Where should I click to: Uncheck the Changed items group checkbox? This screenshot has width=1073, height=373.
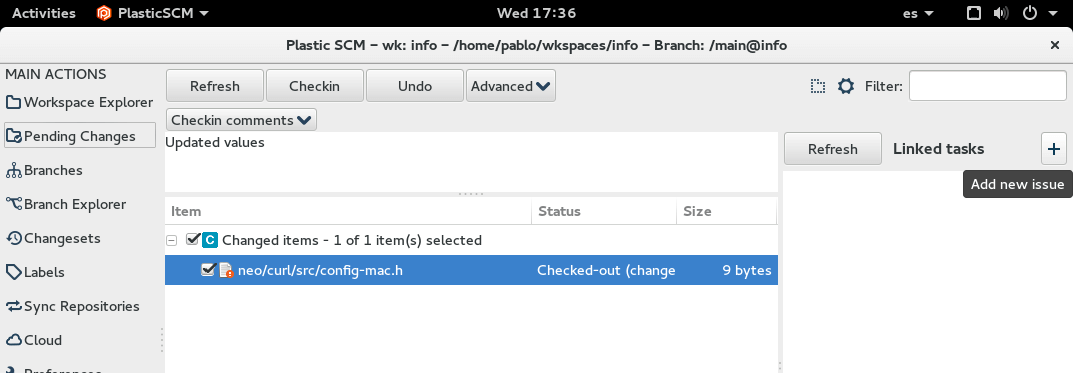click(192, 240)
